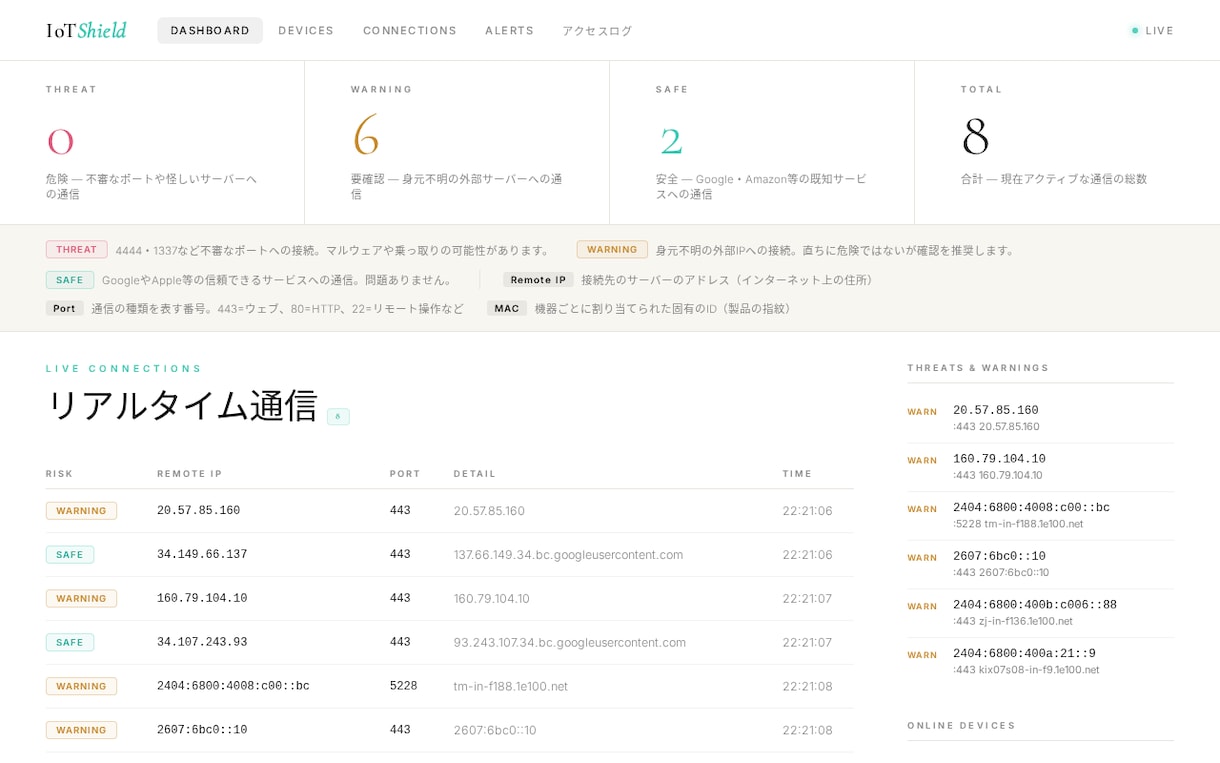
Task: Click WARNING badge in 160.79.104.10 row
Action: click(x=81, y=599)
